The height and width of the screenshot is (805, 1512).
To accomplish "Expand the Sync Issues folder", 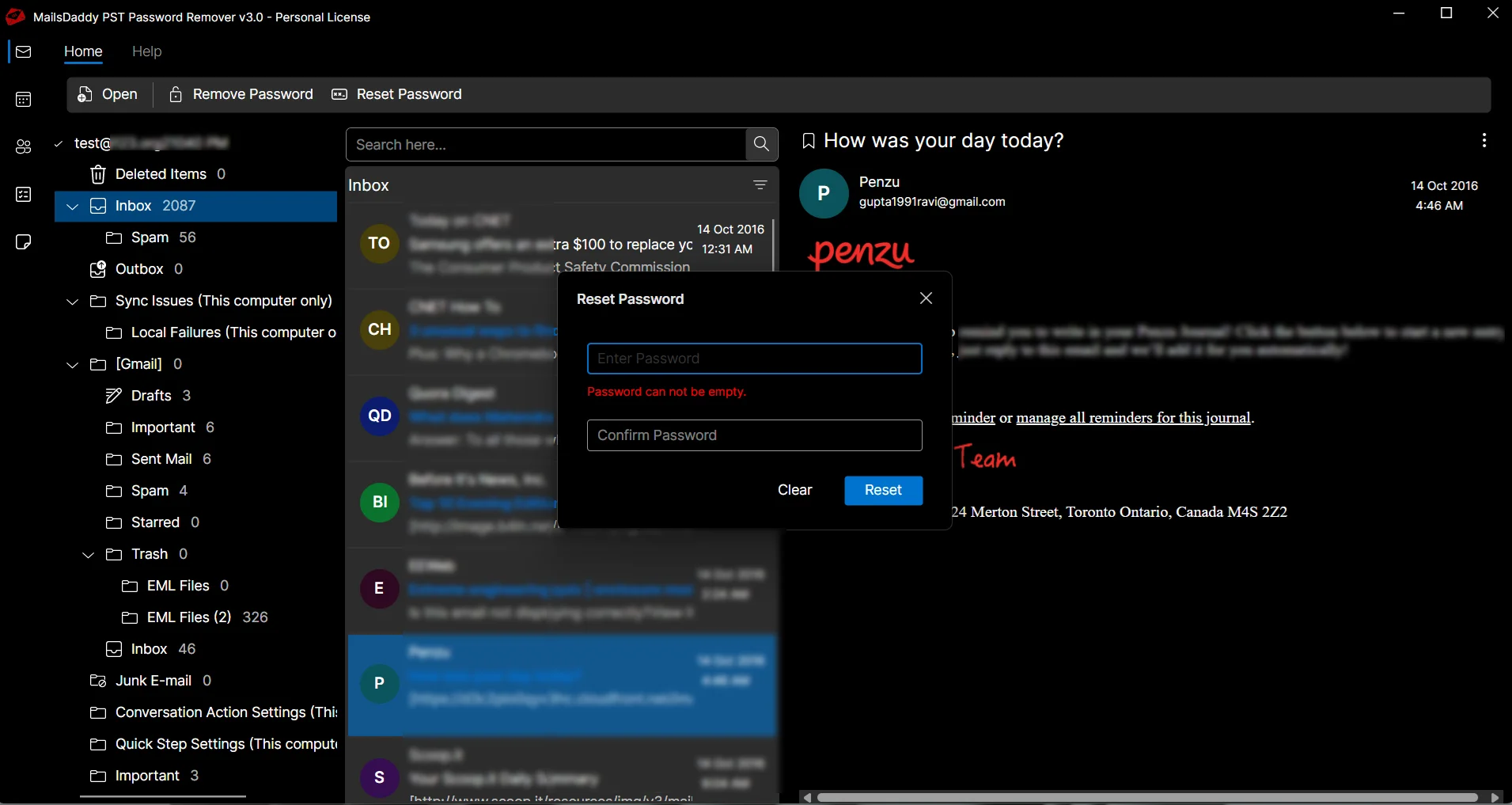I will (72, 301).
